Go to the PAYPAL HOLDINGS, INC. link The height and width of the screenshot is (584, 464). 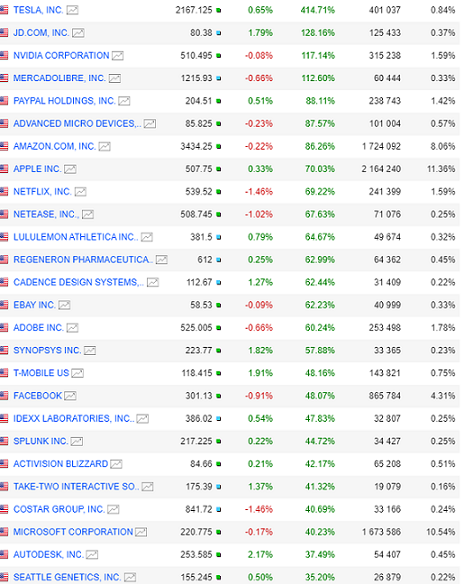pos(64,101)
